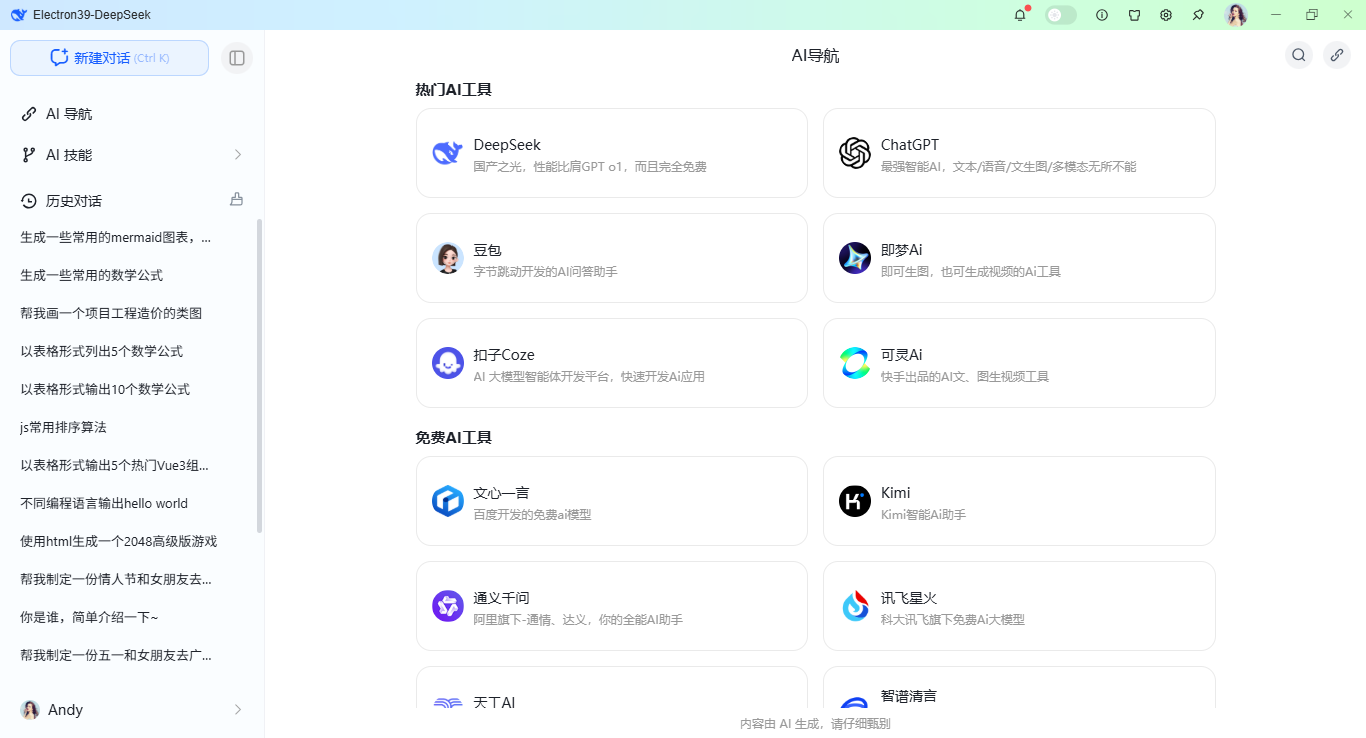Open chat 帮我制定一份五一和女朋友去广
This screenshot has width=1366, height=738.
click(116, 655)
